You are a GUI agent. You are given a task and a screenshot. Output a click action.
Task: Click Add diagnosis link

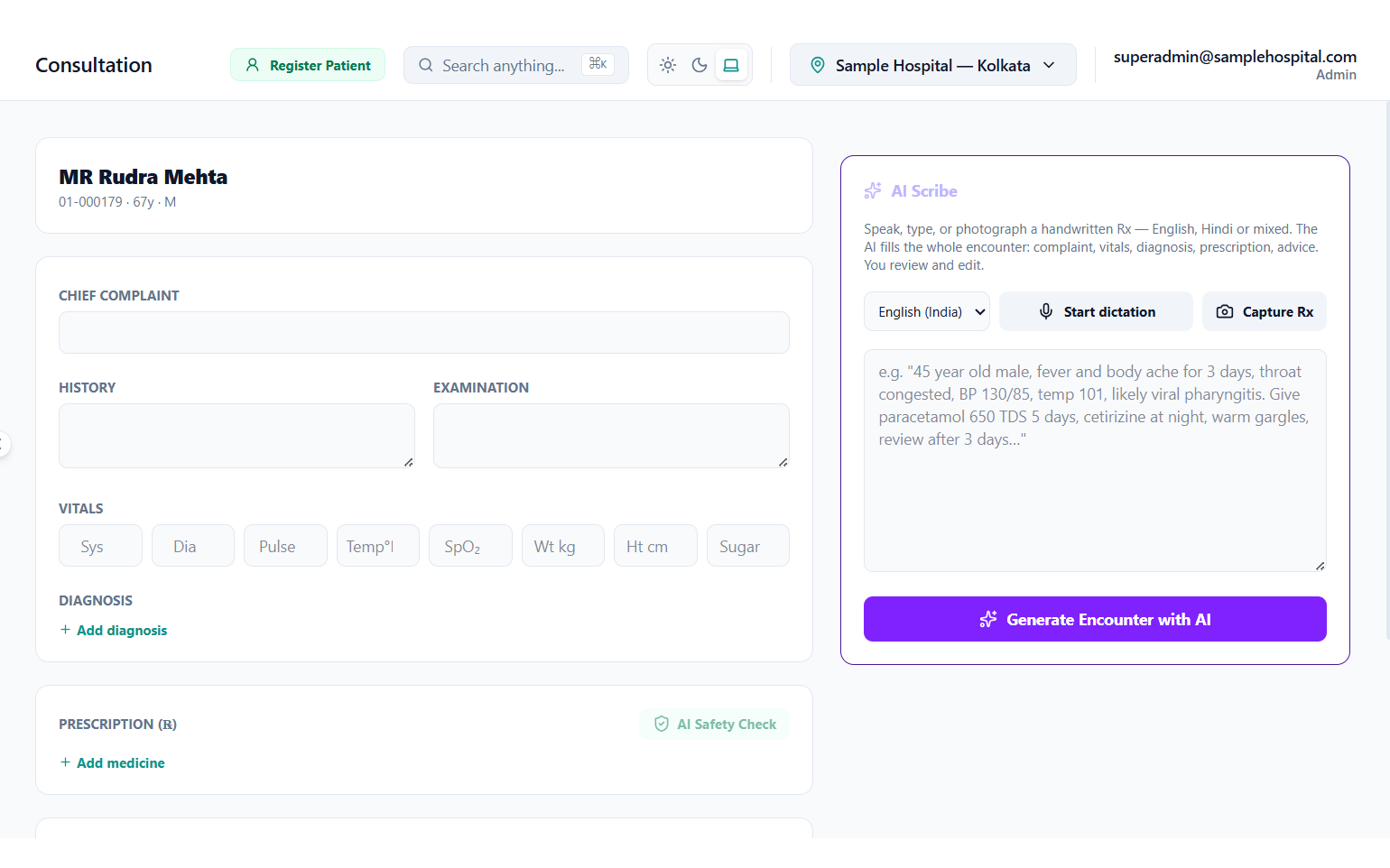pos(114,630)
